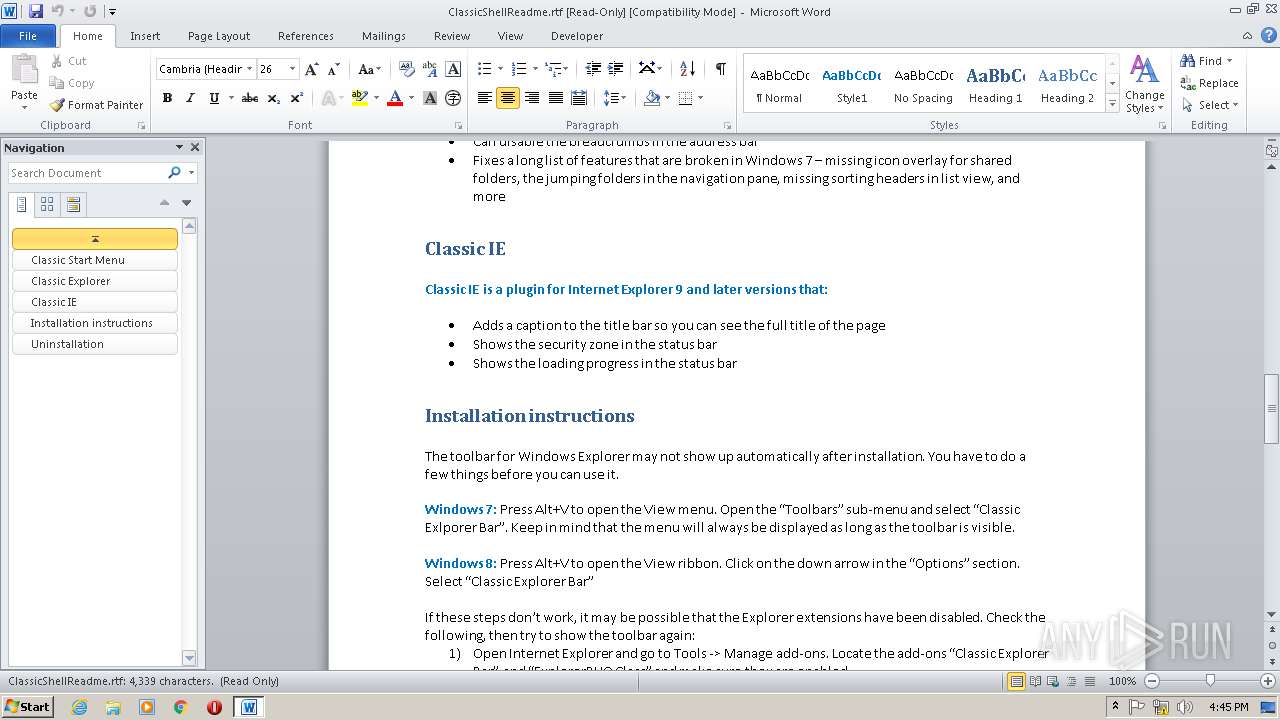Image resolution: width=1280 pixels, height=720 pixels.
Task: Switch to Review tab
Action: 452,35
